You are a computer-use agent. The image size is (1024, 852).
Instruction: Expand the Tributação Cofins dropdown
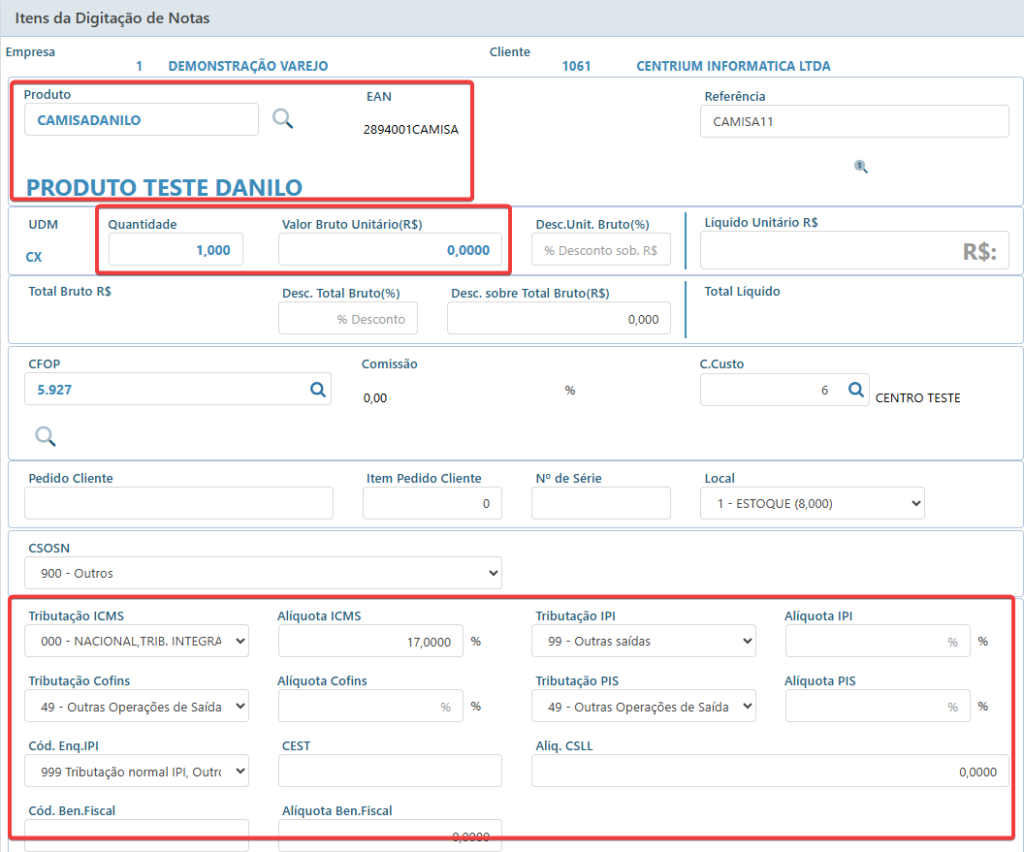pyautogui.click(x=136, y=706)
